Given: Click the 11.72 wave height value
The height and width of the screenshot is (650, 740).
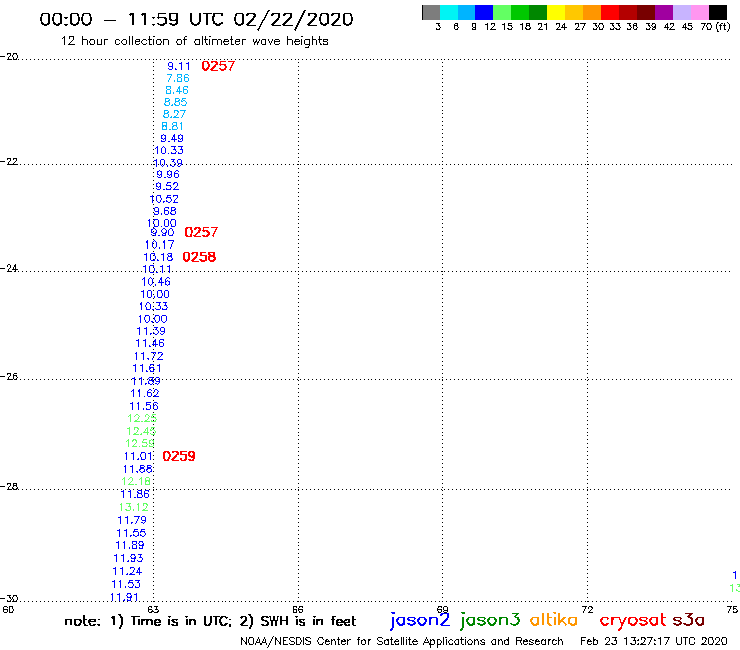Looking at the screenshot, I should point(149,356).
